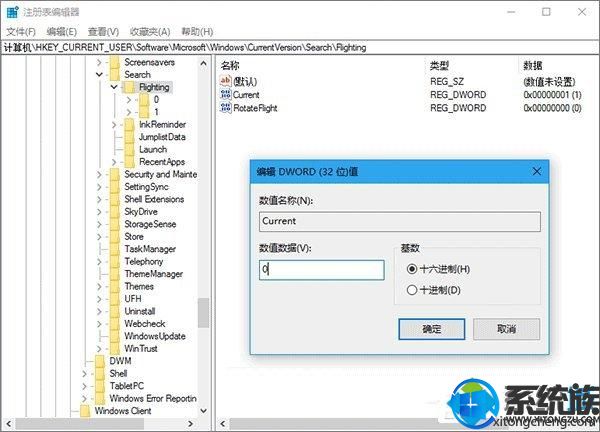Open the 编辑(E) menu
This screenshot has height=432, width=600.
click(62, 32)
